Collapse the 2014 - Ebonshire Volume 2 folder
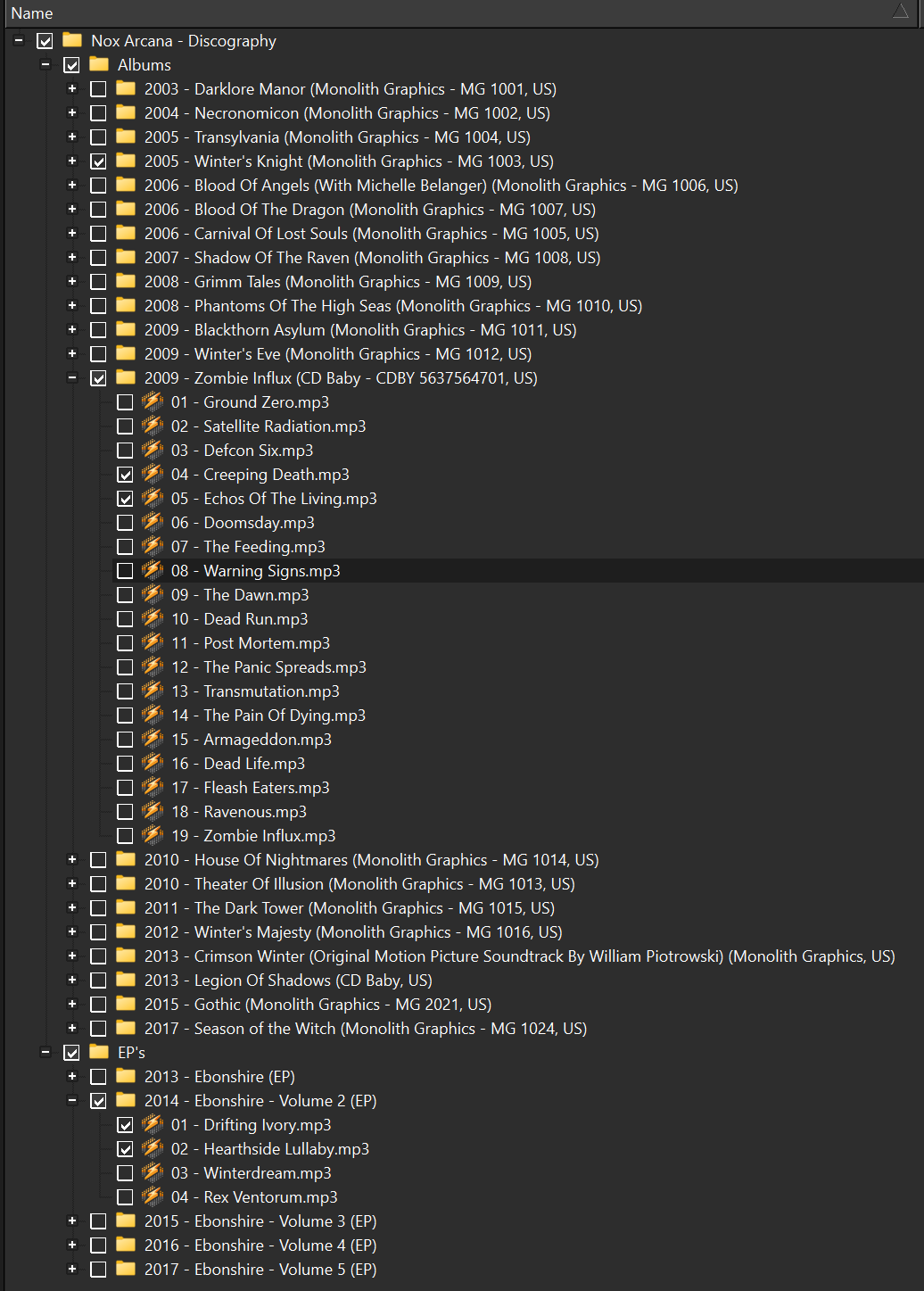 coord(72,1100)
